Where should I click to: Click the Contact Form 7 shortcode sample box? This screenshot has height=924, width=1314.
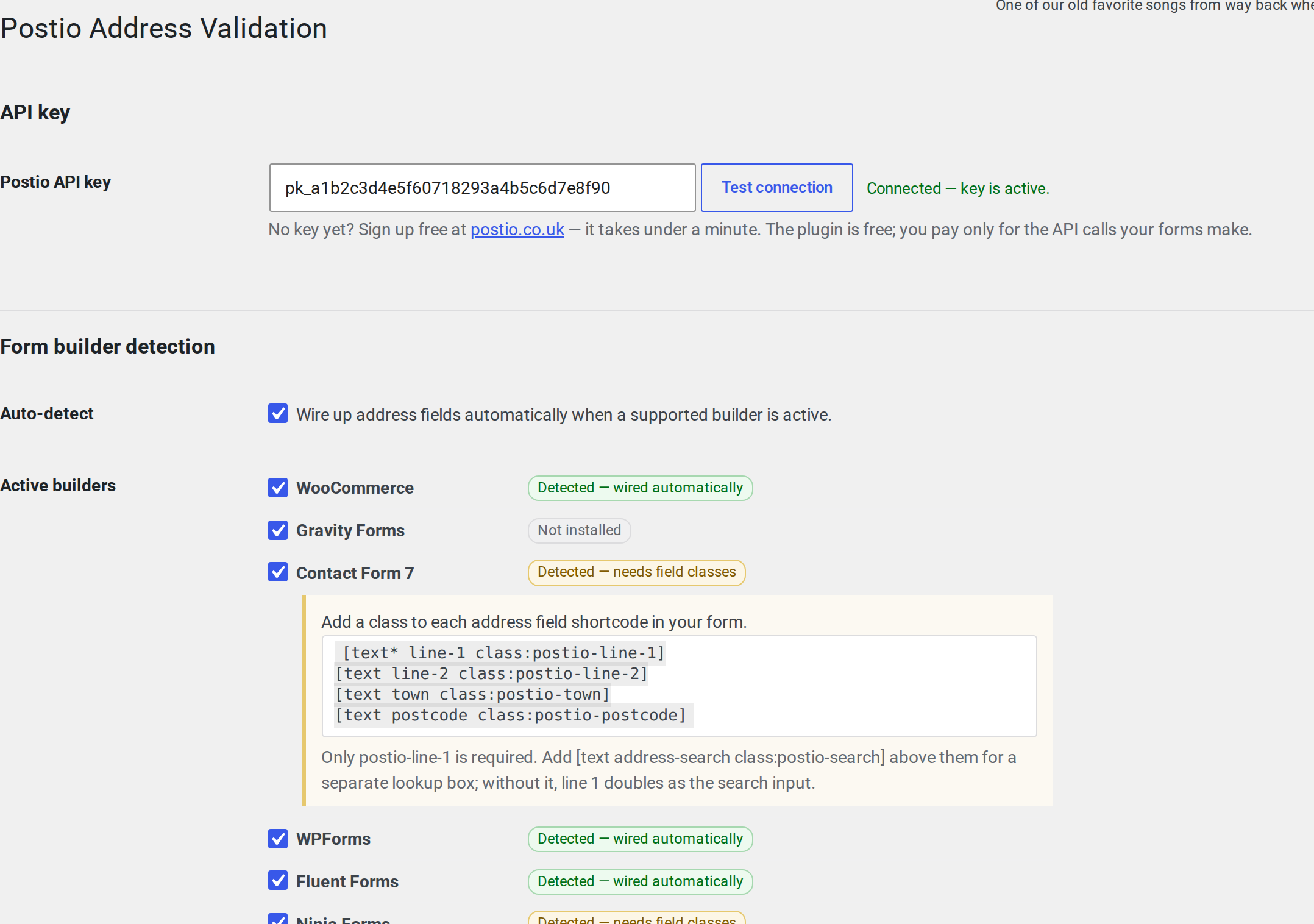679,686
